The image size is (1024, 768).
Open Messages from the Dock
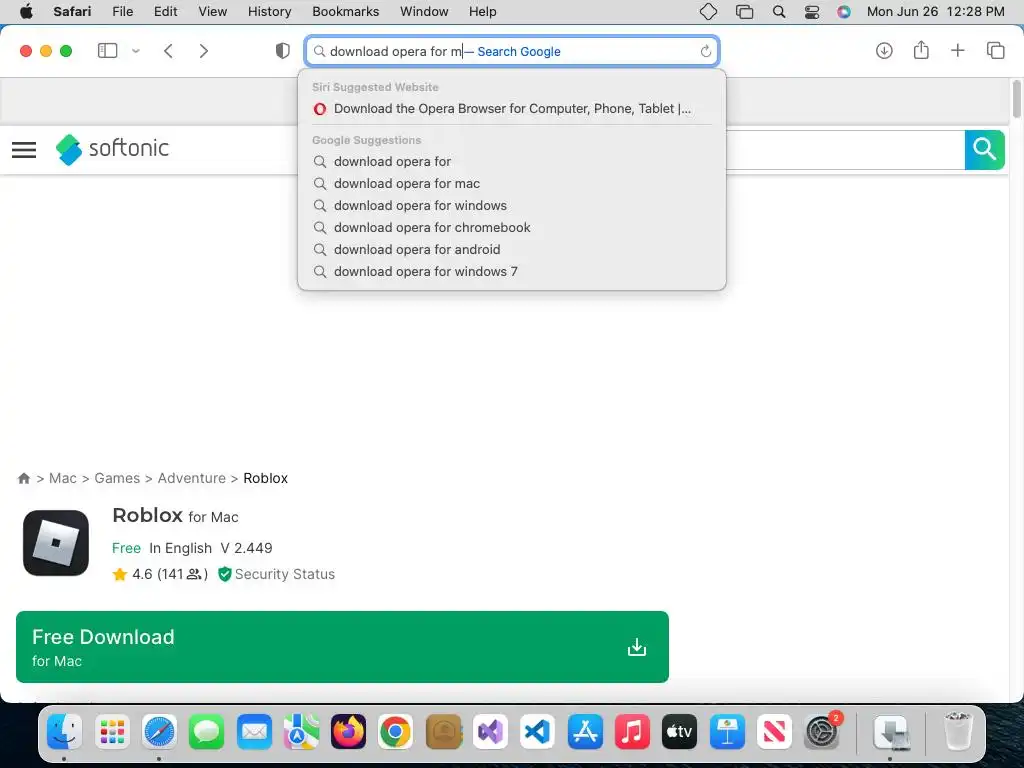pyautogui.click(x=206, y=731)
